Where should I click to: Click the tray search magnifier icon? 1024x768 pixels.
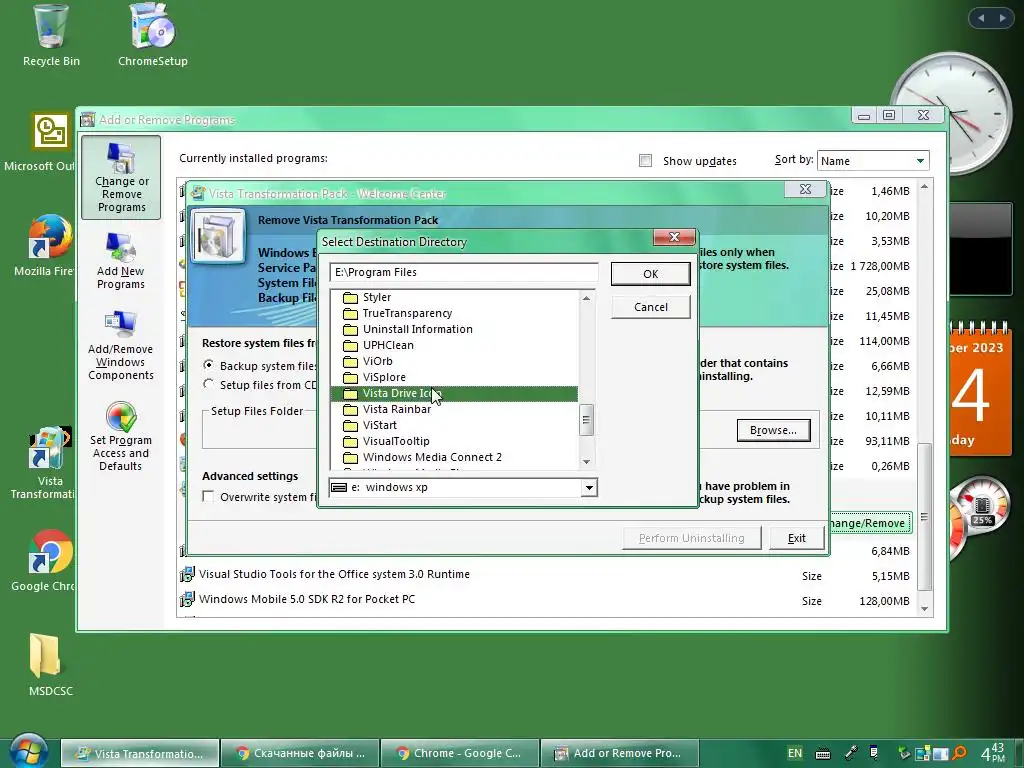pos(959,753)
